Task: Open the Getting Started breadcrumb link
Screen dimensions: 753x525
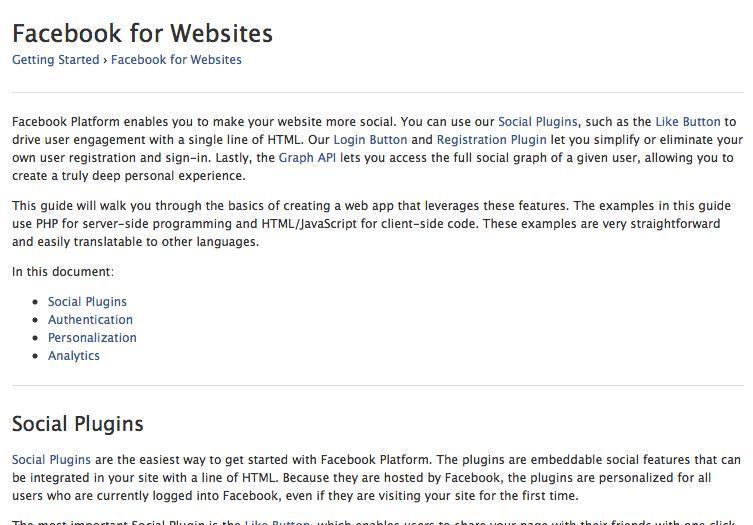Action: click(55, 60)
